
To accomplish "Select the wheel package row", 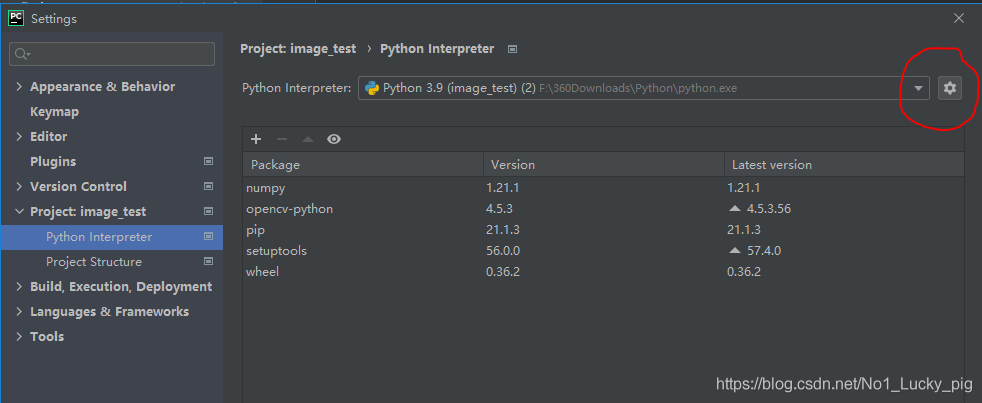I will [x=603, y=272].
